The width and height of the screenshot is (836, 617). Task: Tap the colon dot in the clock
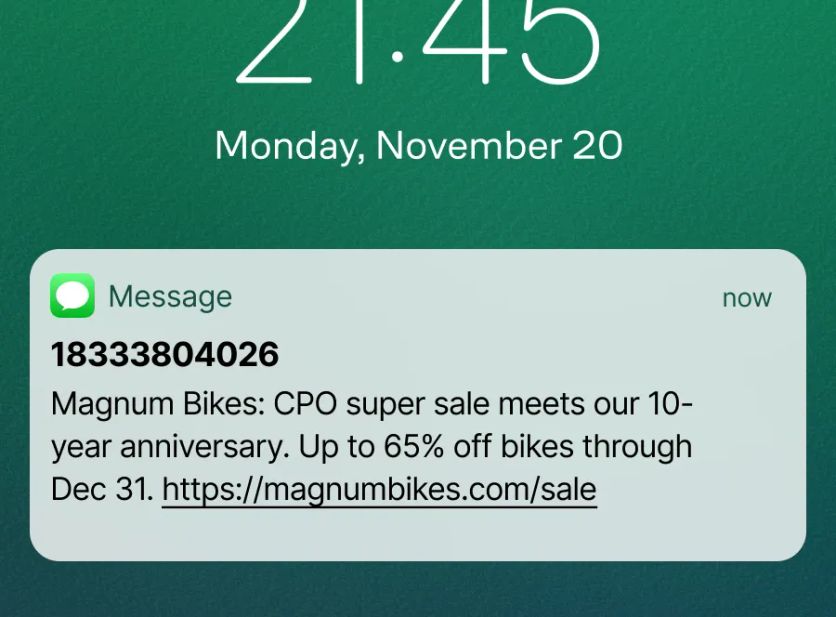397,57
